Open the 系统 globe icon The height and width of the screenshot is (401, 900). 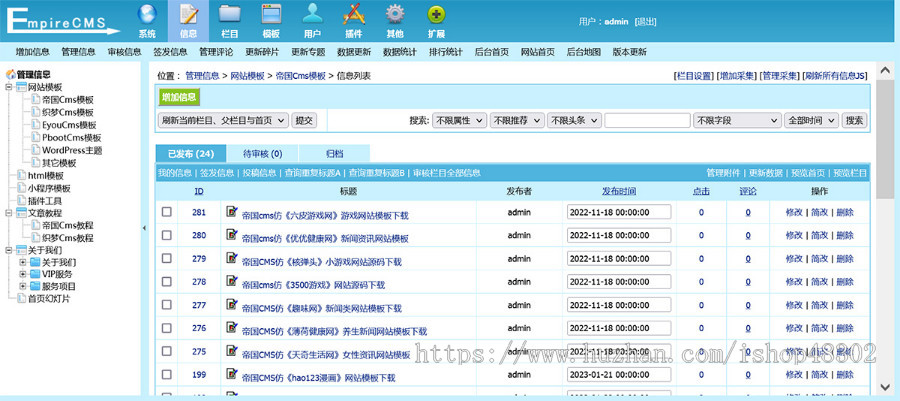[147, 14]
